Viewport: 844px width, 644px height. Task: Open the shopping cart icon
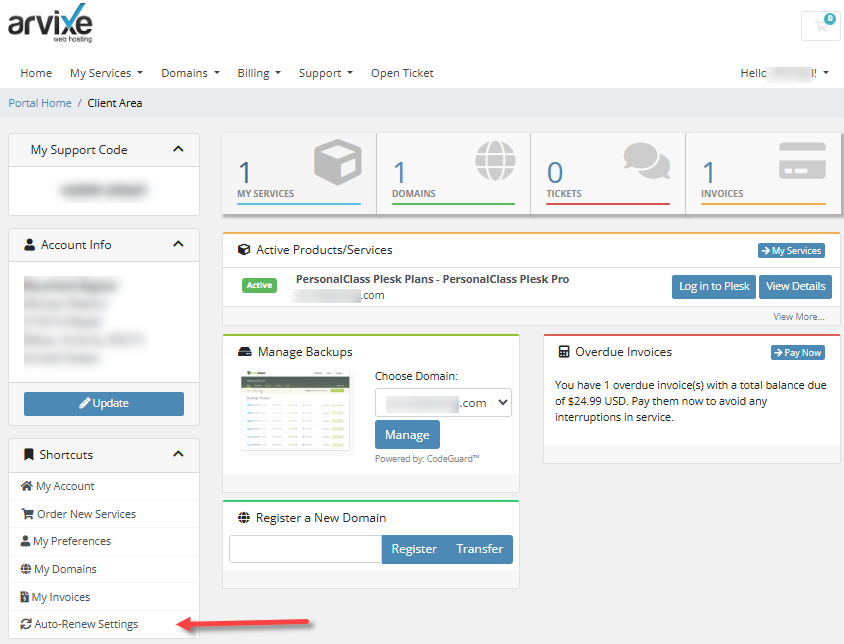pyautogui.click(x=821, y=25)
